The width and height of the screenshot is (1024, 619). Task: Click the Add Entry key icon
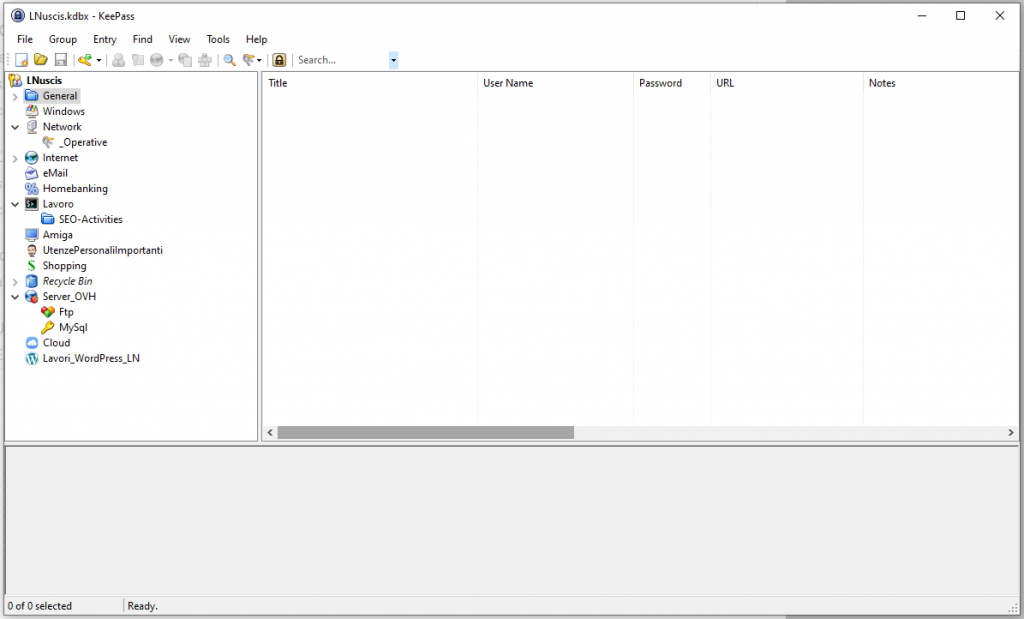(85, 60)
